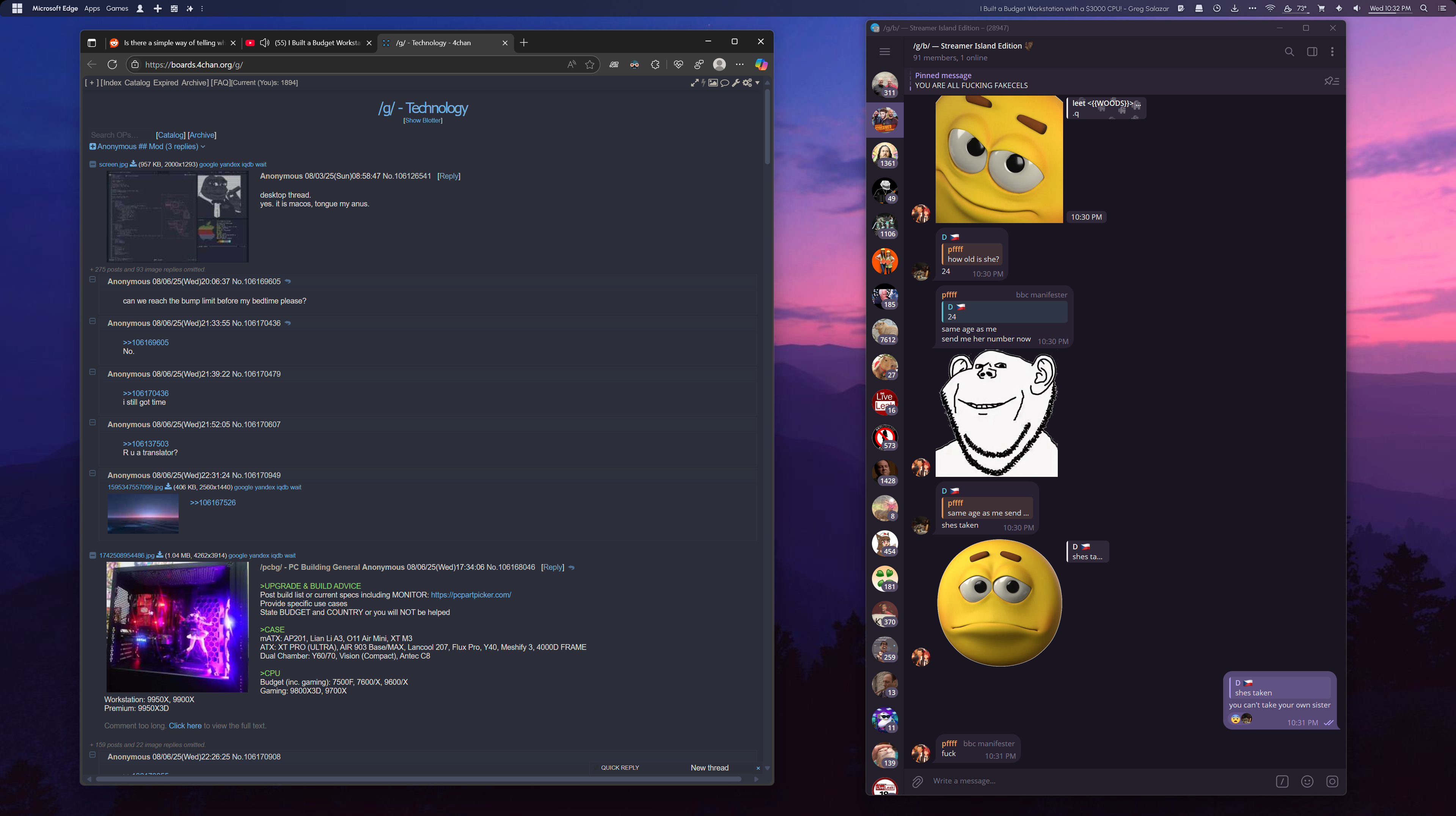This screenshot has height=816, width=1456.
Task: Open the 4chan Catalog link in header
Action: 137,83
